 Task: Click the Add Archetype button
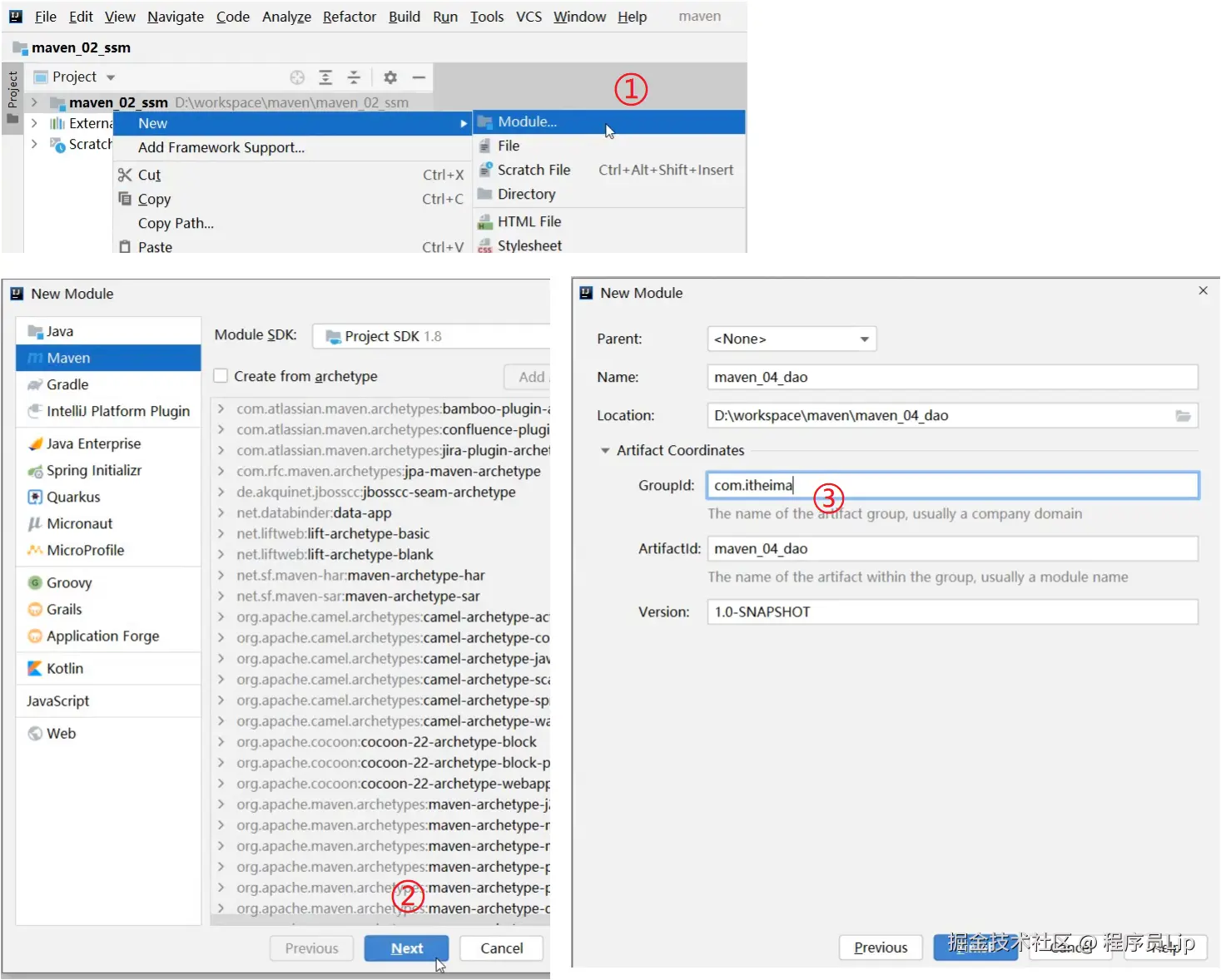528,377
